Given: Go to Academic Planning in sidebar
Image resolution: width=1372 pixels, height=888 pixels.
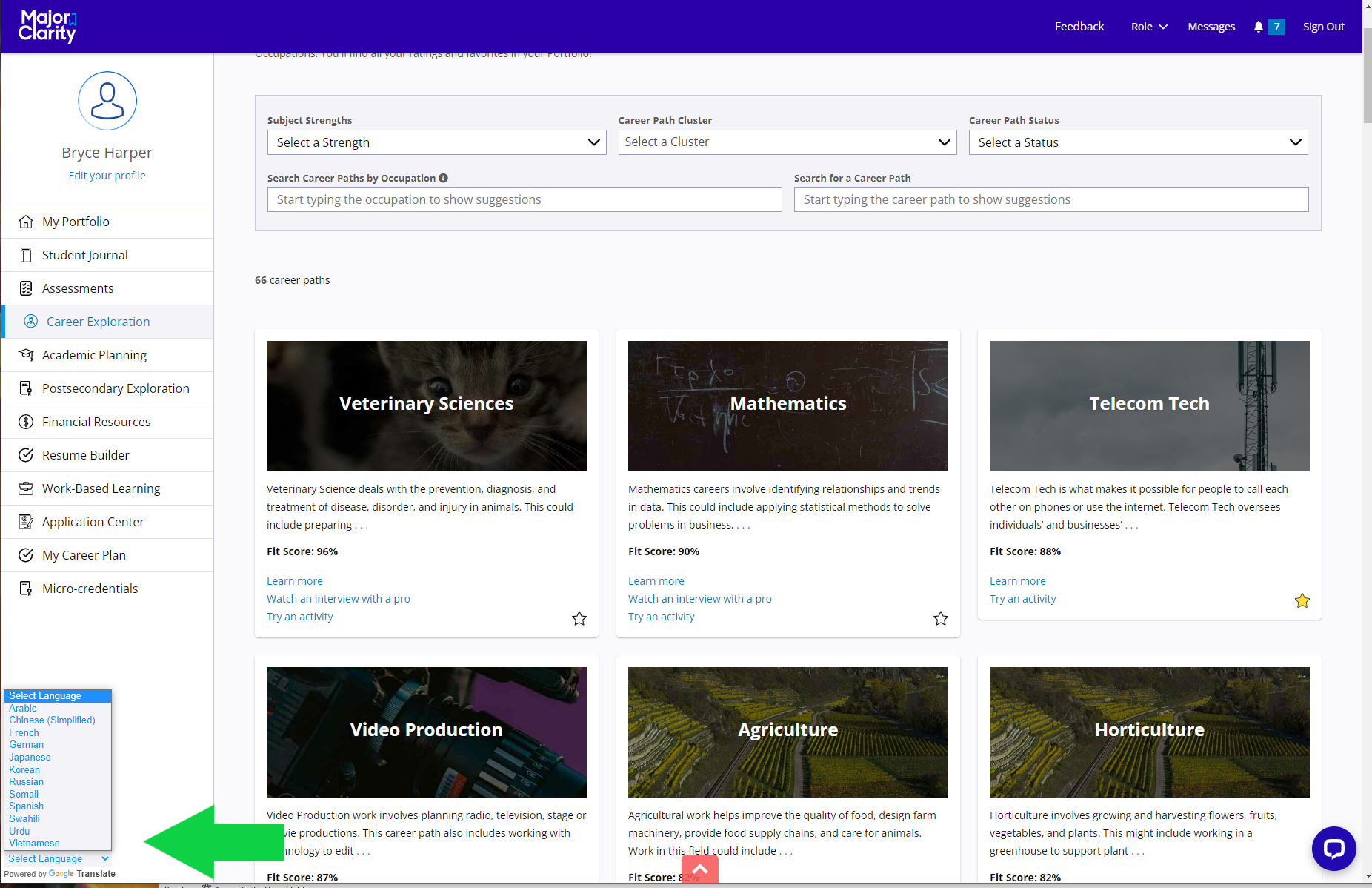Looking at the screenshot, I should pyautogui.click(x=94, y=355).
